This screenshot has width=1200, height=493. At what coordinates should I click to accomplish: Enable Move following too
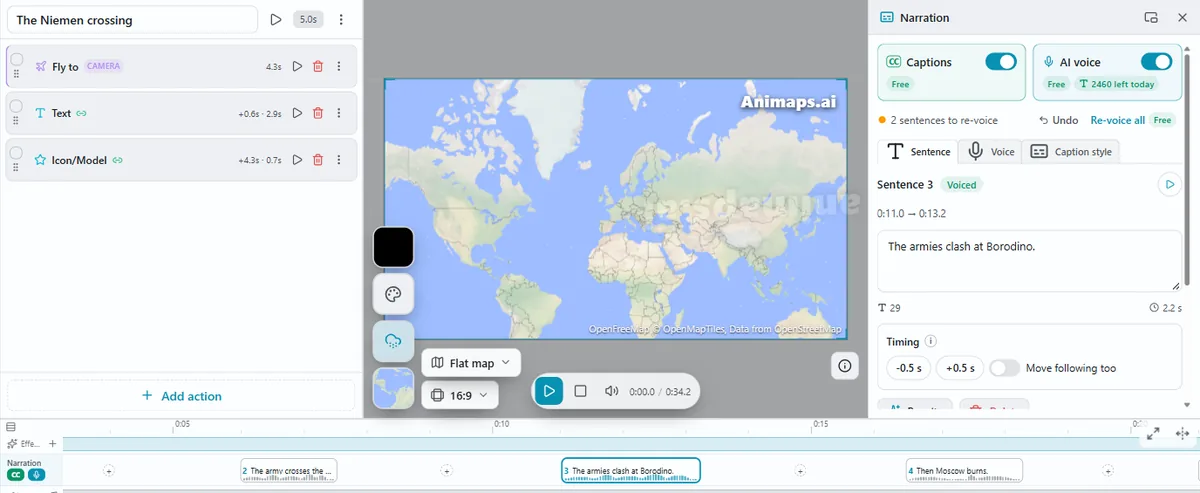pyautogui.click(x=1004, y=368)
